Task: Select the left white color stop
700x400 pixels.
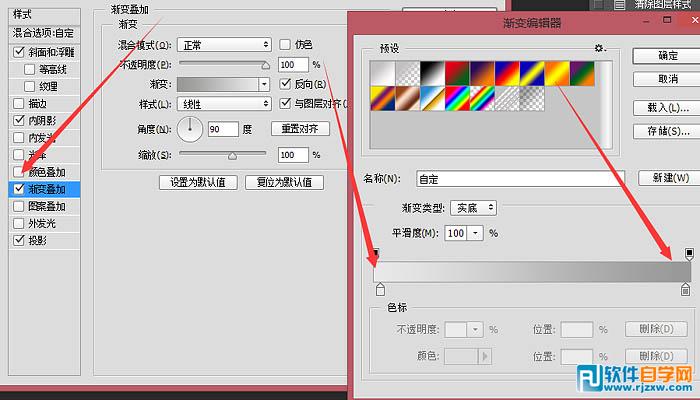Action: click(x=380, y=289)
